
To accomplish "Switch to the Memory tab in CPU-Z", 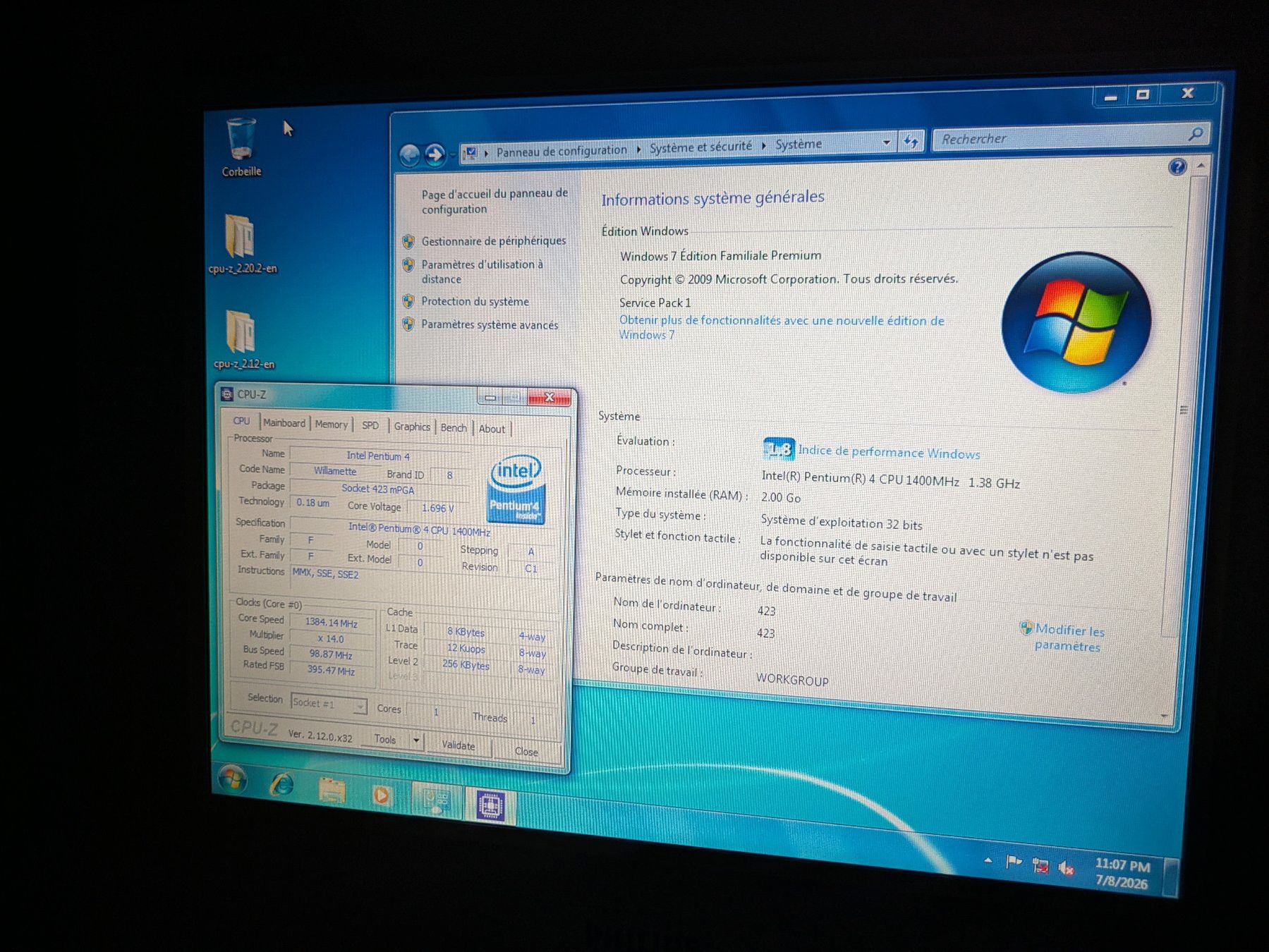I will tap(331, 424).
